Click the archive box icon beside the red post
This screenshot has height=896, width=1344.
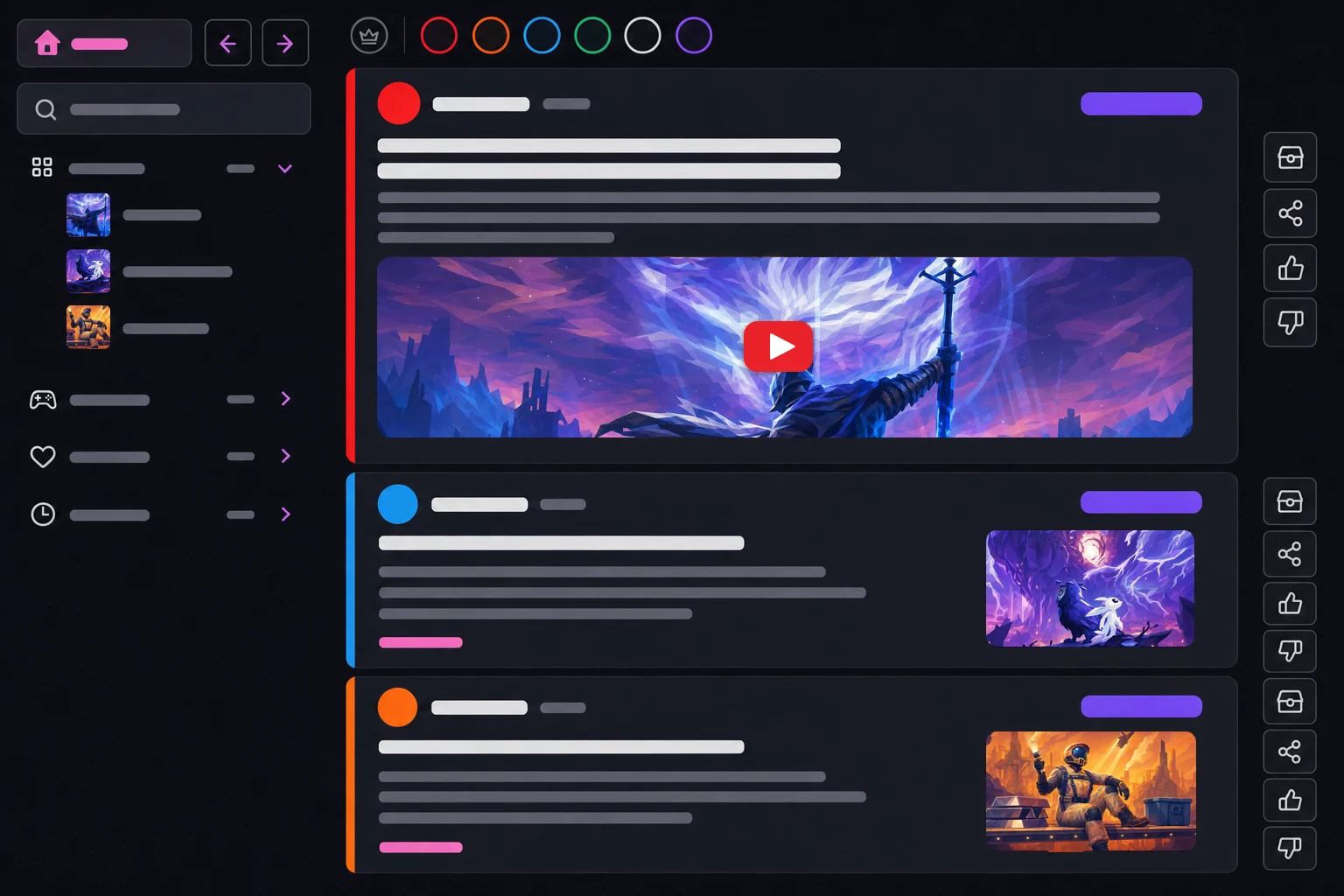1291,157
